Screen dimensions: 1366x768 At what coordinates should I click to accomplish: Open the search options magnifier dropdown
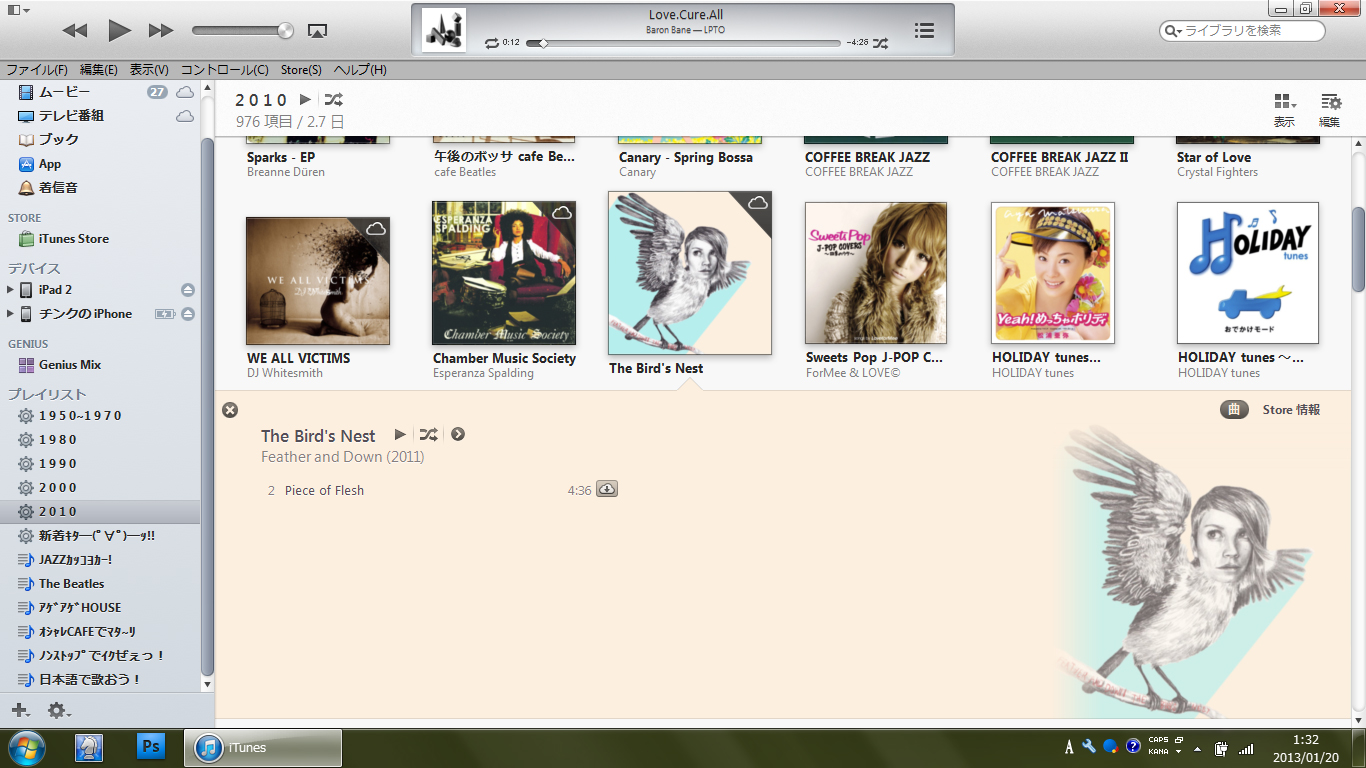click(x=1173, y=31)
